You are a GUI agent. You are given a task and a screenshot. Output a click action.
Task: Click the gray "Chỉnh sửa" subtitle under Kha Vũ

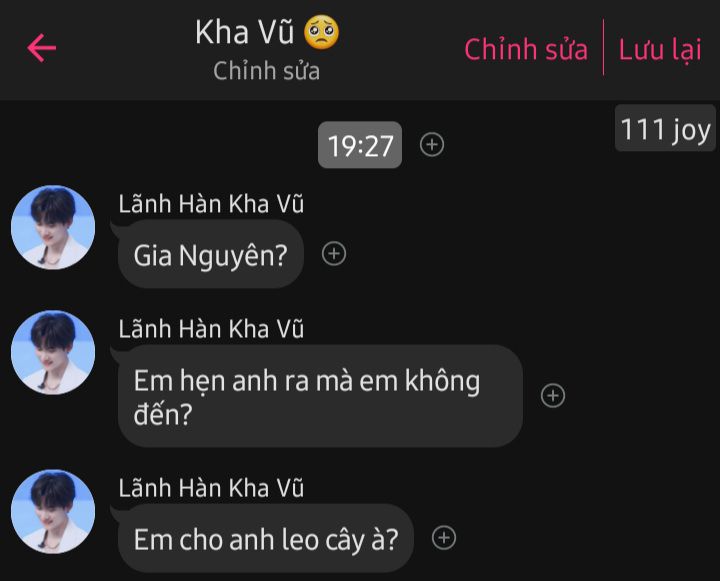pos(266,71)
